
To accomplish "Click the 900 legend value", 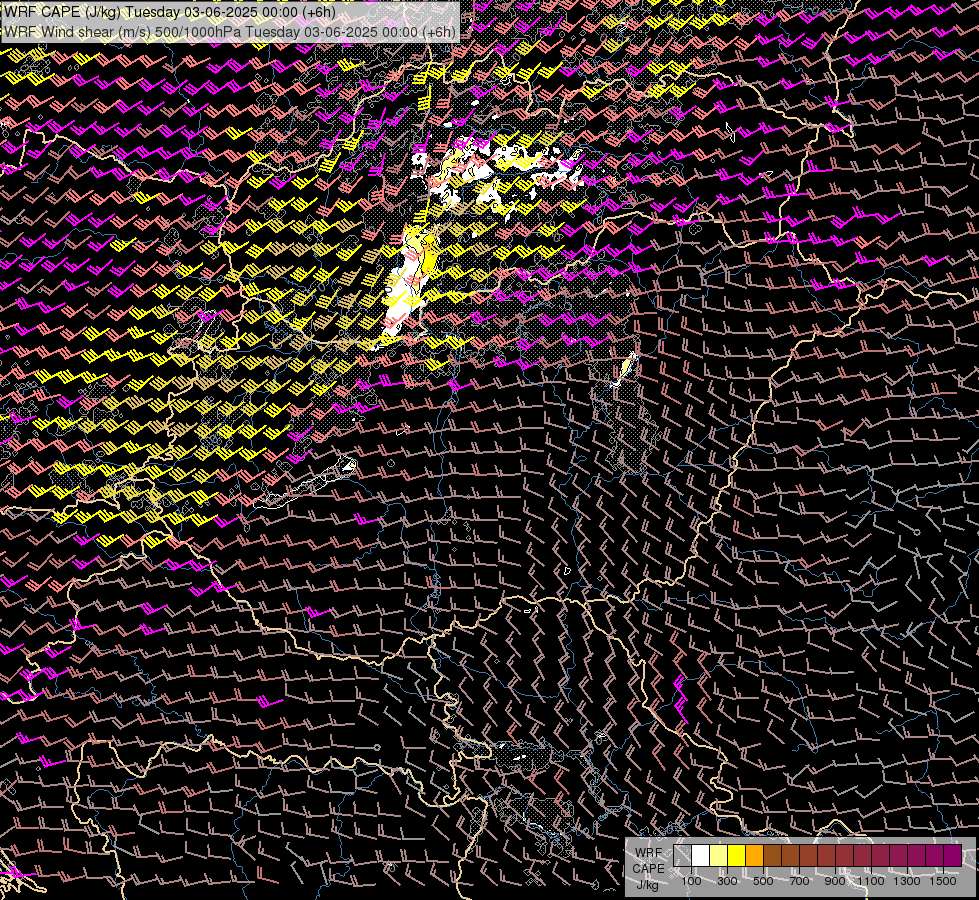I will click(835, 881).
